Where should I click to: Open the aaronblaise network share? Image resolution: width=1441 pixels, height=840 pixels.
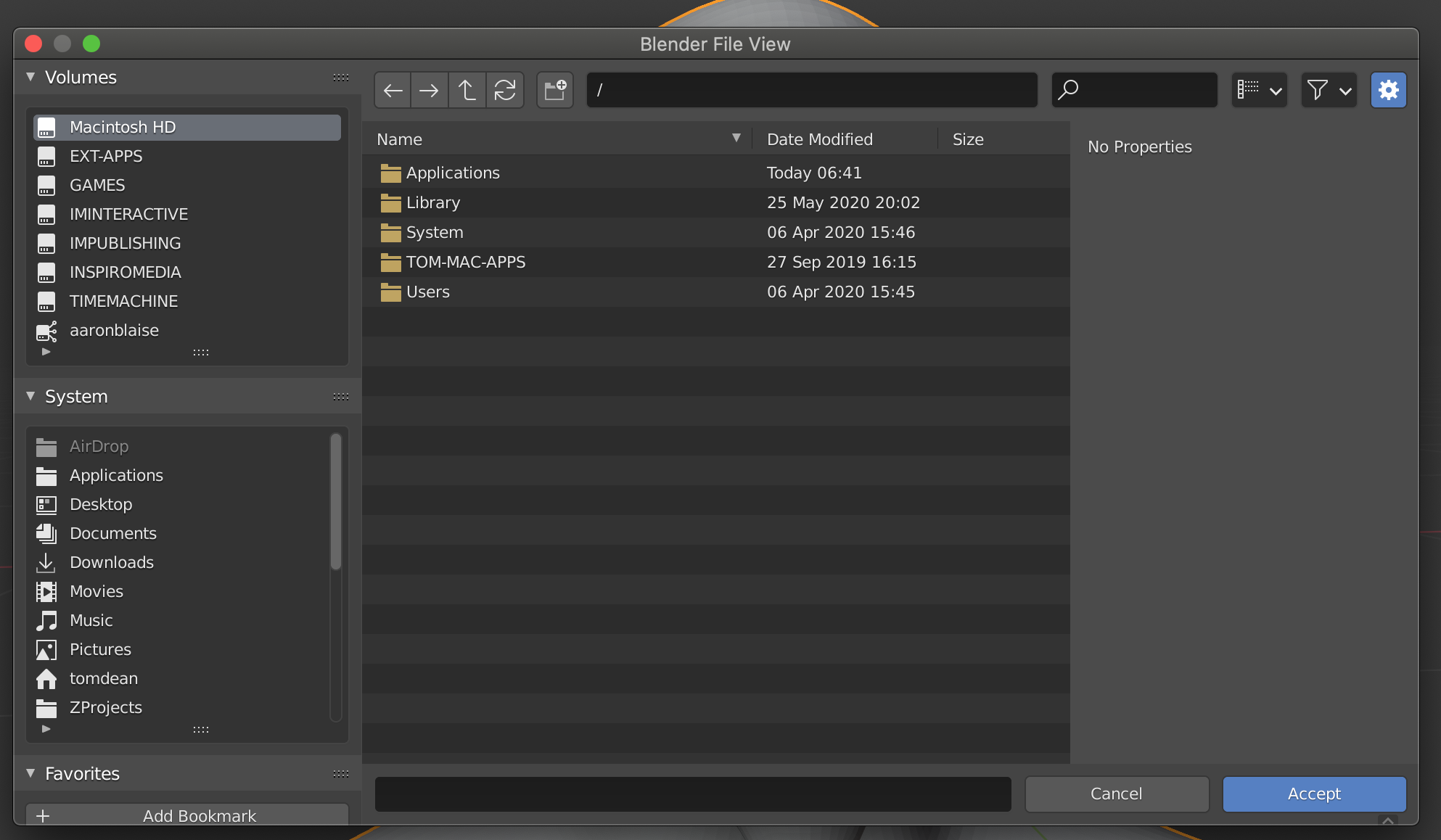point(187,330)
